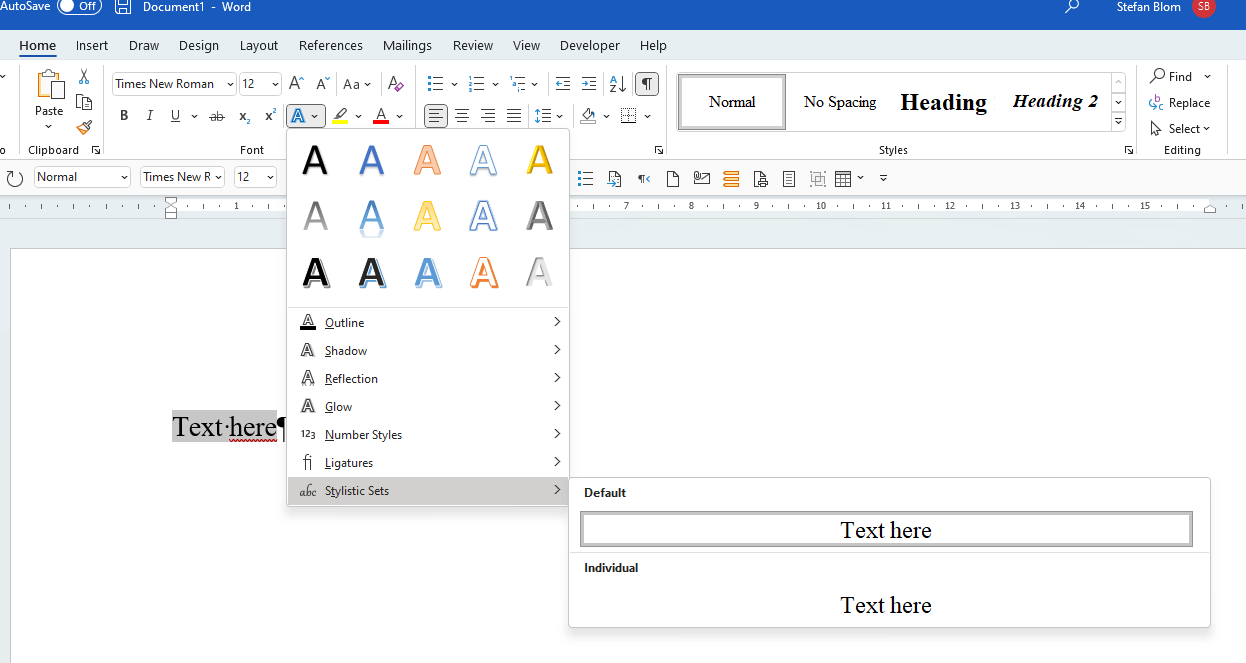The width and height of the screenshot is (1246, 663).
Task: Apply the bold Heading style
Action: (x=943, y=102)
